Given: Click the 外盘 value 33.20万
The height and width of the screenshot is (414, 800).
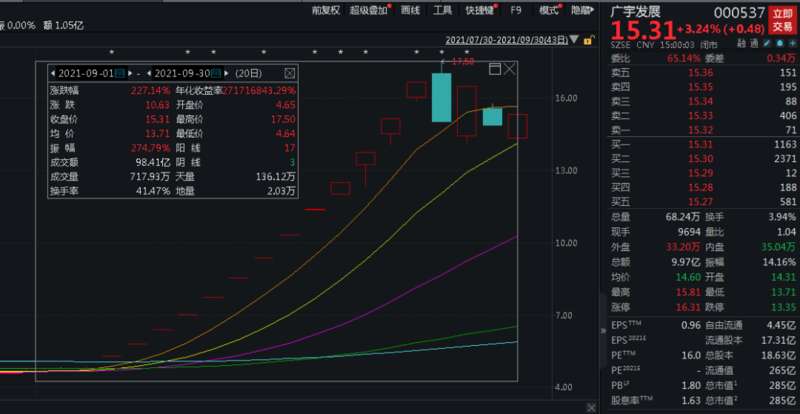Looking at the screenshot, I should click(683, 247).
